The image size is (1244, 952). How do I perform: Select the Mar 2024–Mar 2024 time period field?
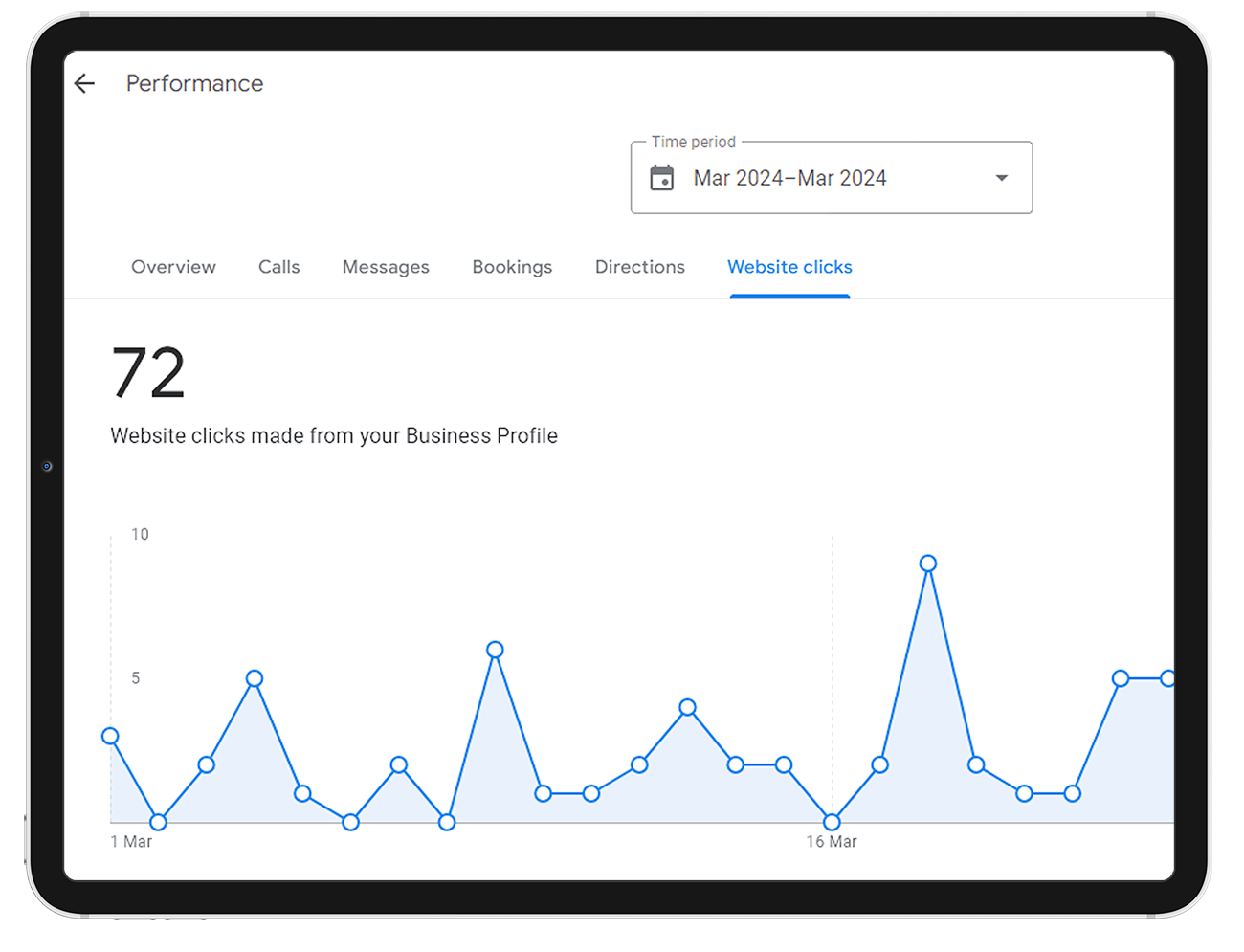pyautogui.click(x=832, y=178)
